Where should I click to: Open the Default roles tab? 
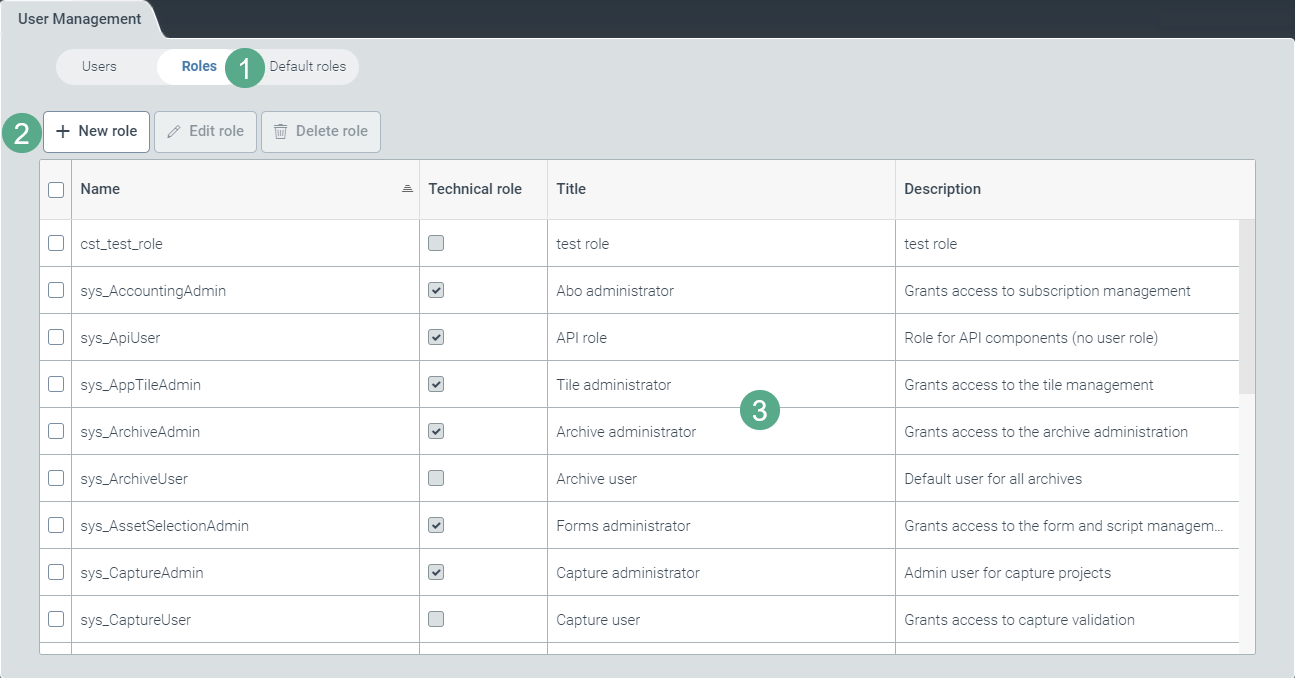click(x=307, y=67)
